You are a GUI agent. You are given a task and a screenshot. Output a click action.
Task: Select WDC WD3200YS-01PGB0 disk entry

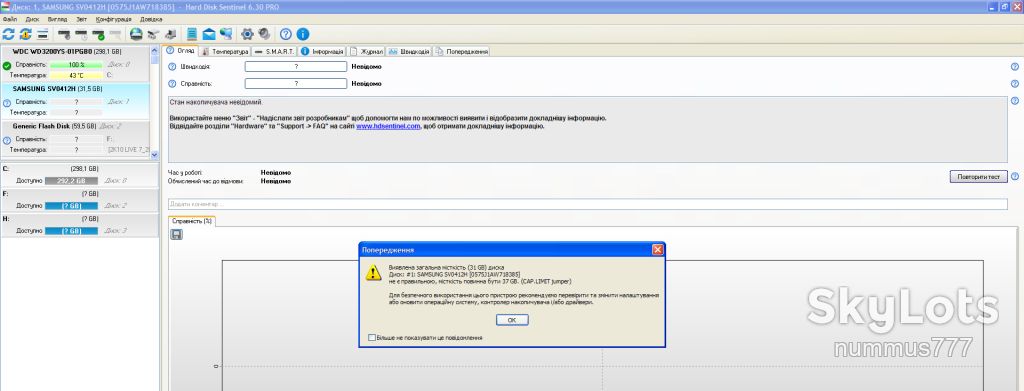pos(76,63)
